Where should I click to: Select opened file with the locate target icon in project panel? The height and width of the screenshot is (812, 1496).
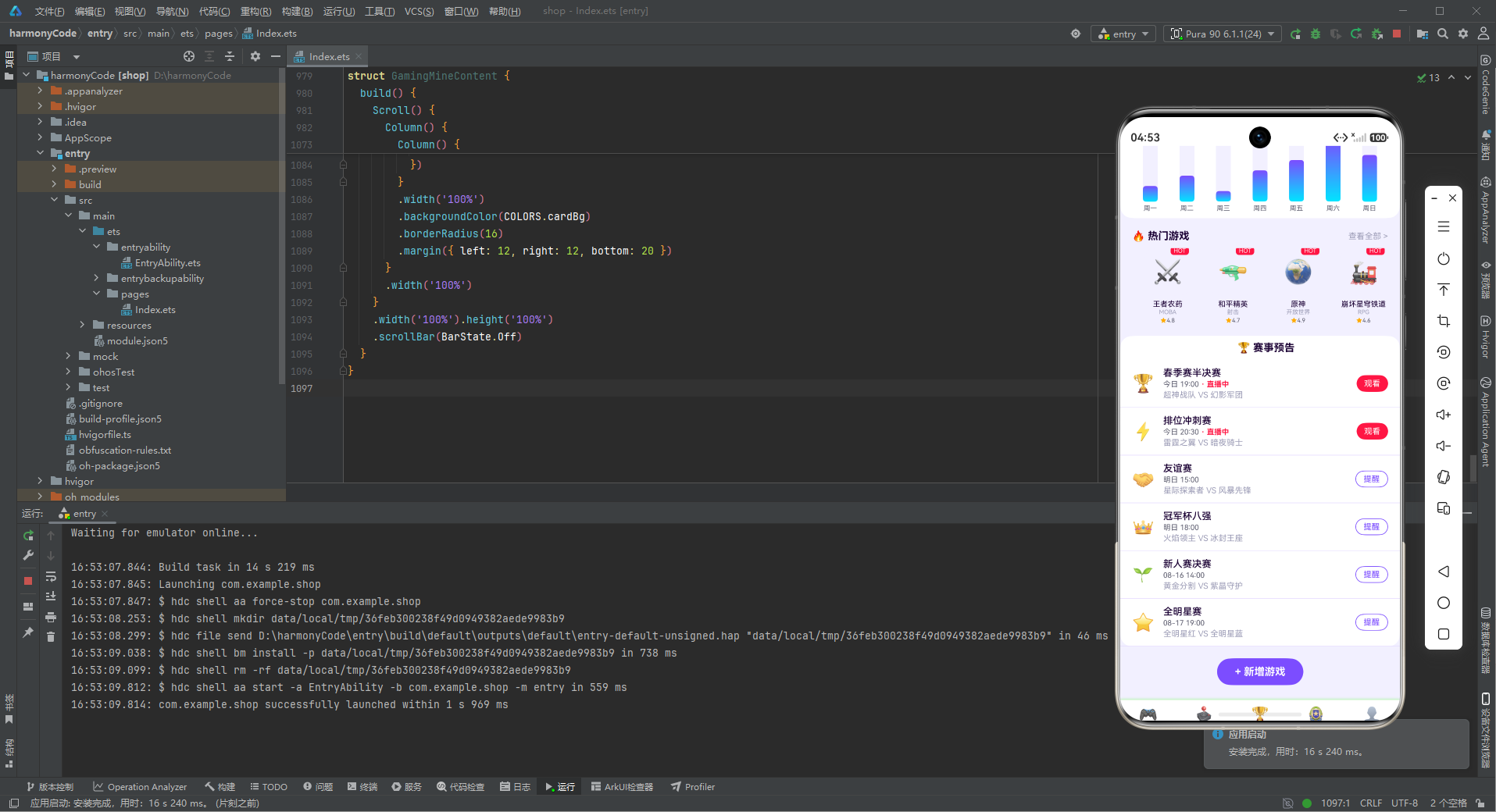[189, 56]
